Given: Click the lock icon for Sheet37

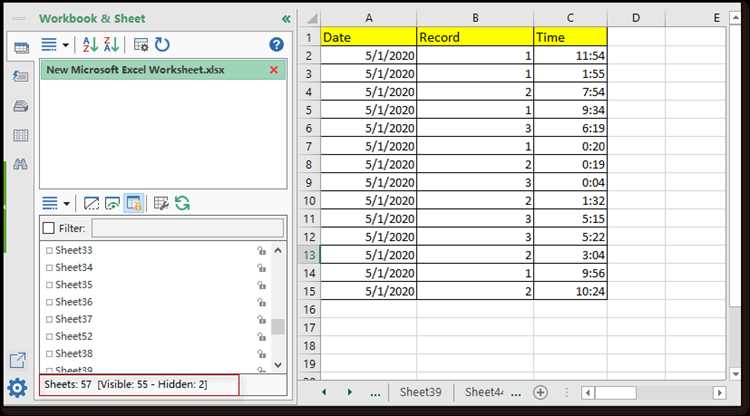Looking at the screenshot, I should 261,319.
